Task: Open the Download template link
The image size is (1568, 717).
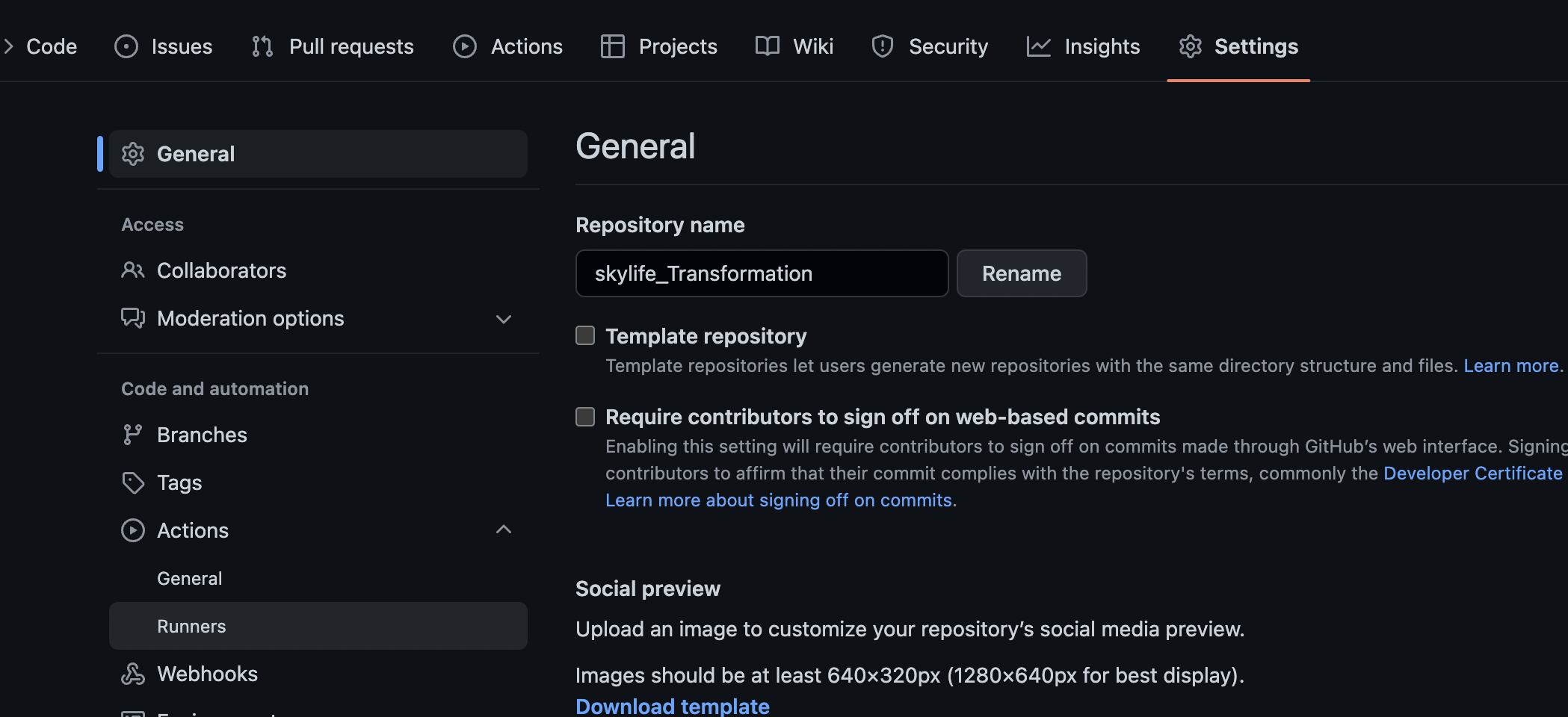Action: tap(673, 706)
